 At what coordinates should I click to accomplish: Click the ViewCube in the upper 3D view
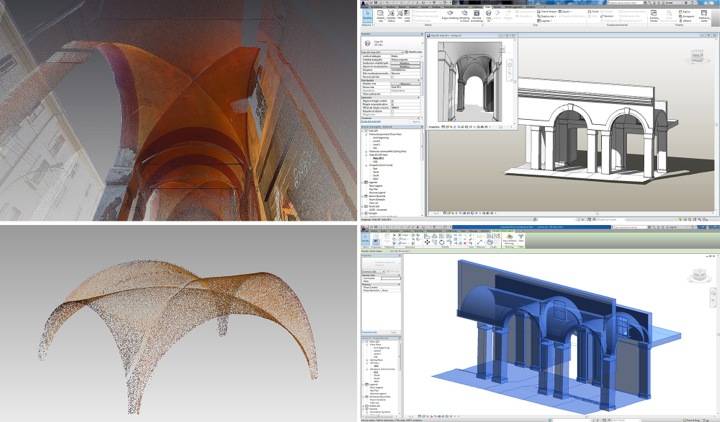coord(698,57)
